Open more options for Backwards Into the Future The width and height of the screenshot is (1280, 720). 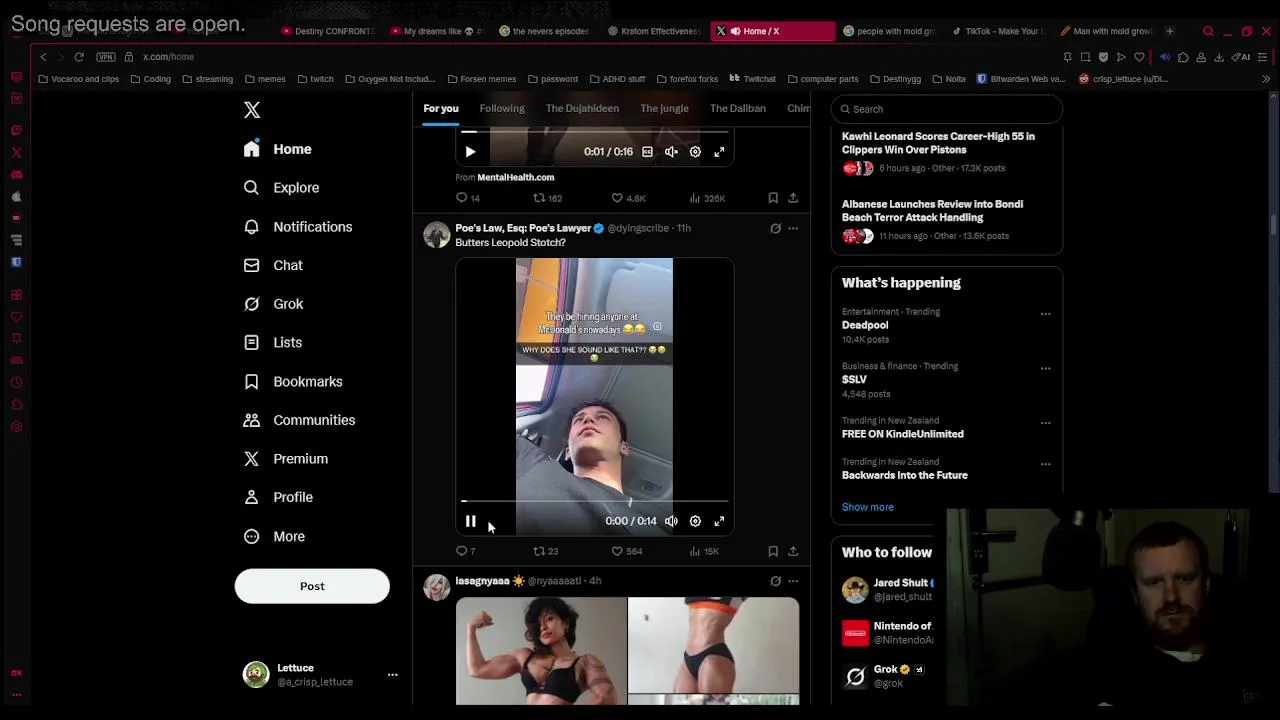(1045, 464)
